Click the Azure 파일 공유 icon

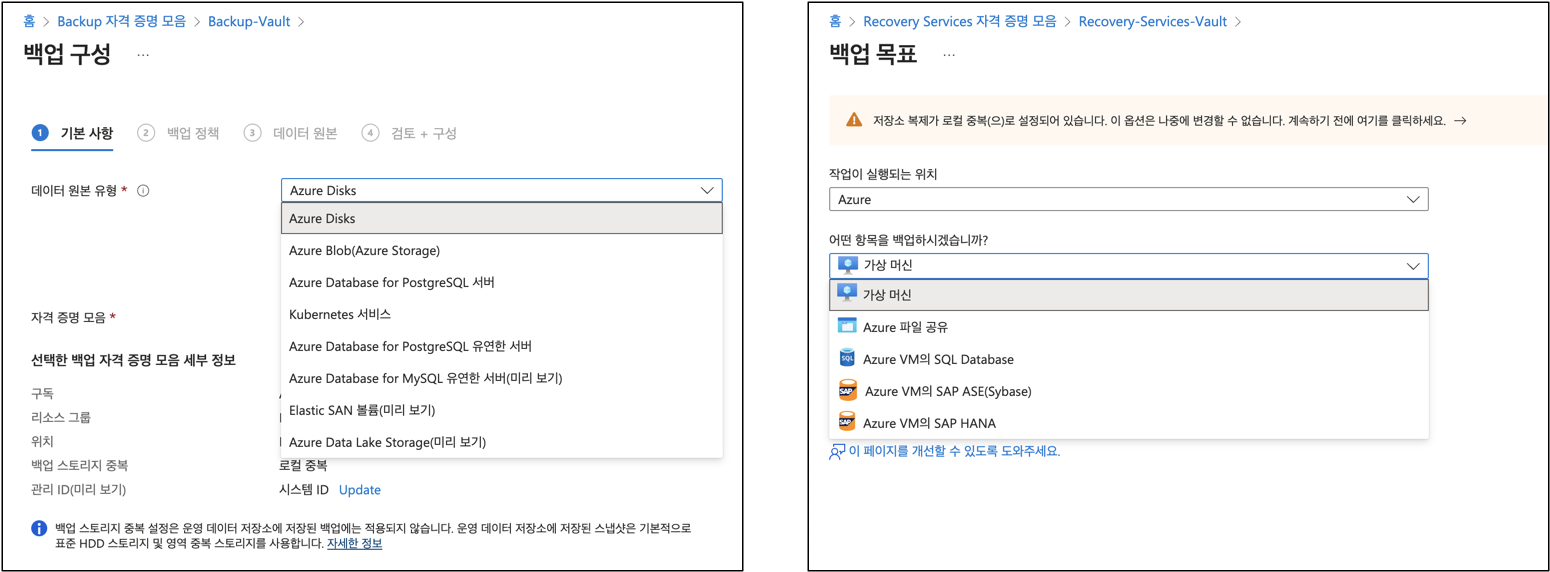point(847,327)
